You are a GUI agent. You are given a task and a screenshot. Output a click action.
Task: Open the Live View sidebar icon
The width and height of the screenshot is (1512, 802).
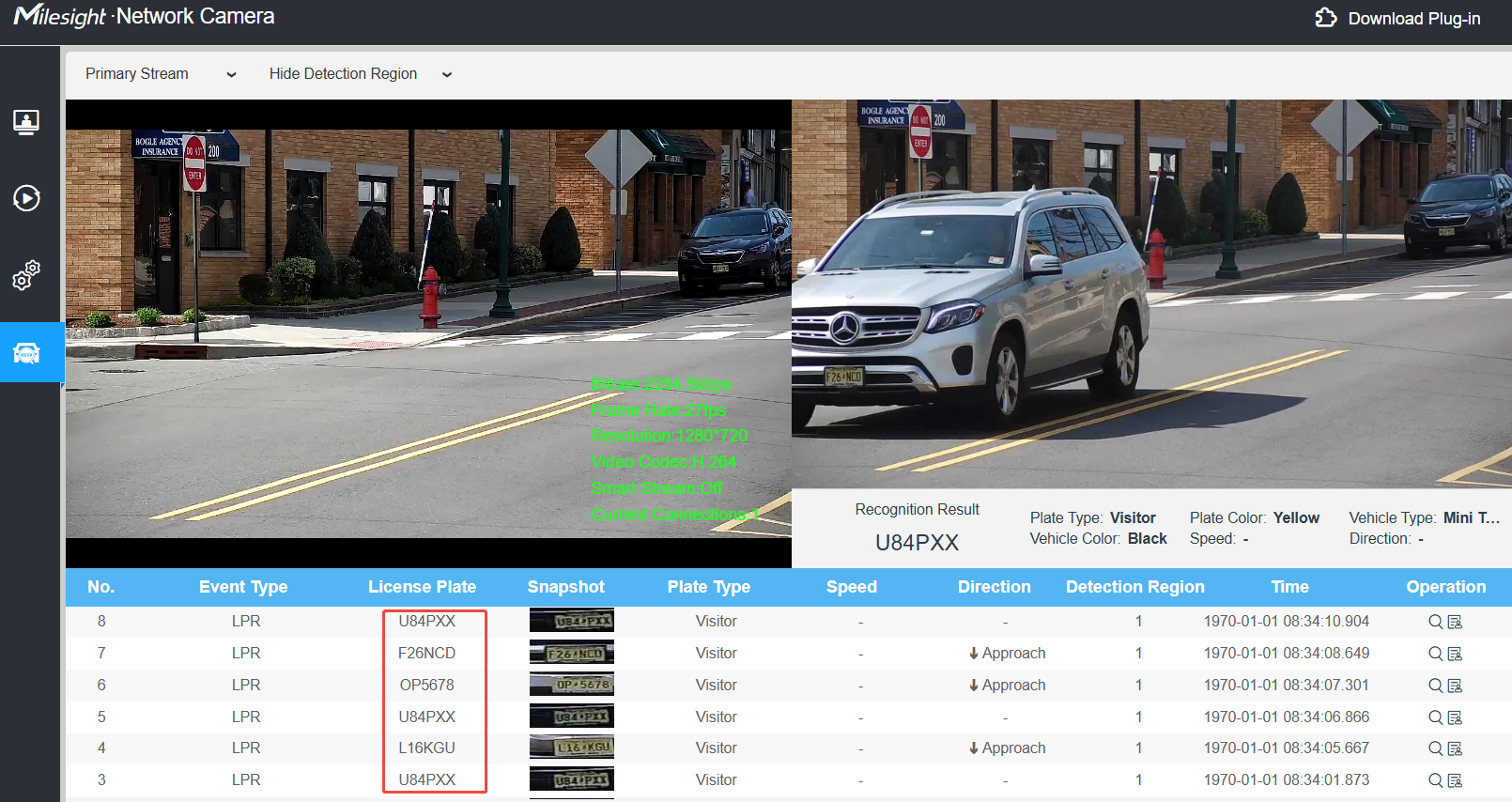coord(26,122)
